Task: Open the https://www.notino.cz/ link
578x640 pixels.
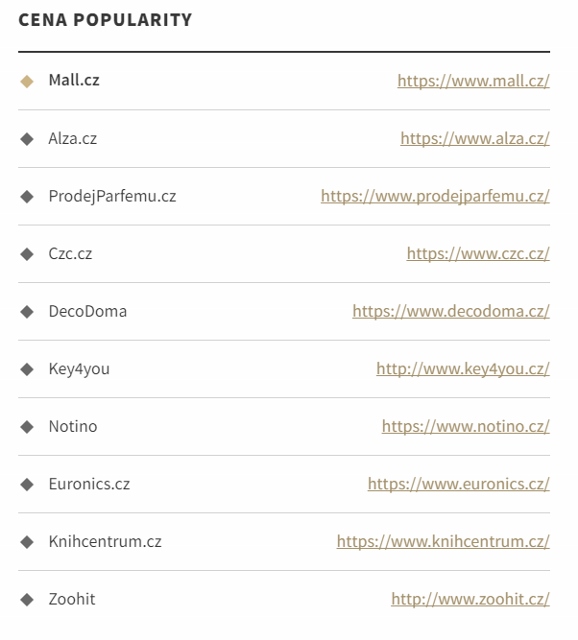Action: point(466,427)
